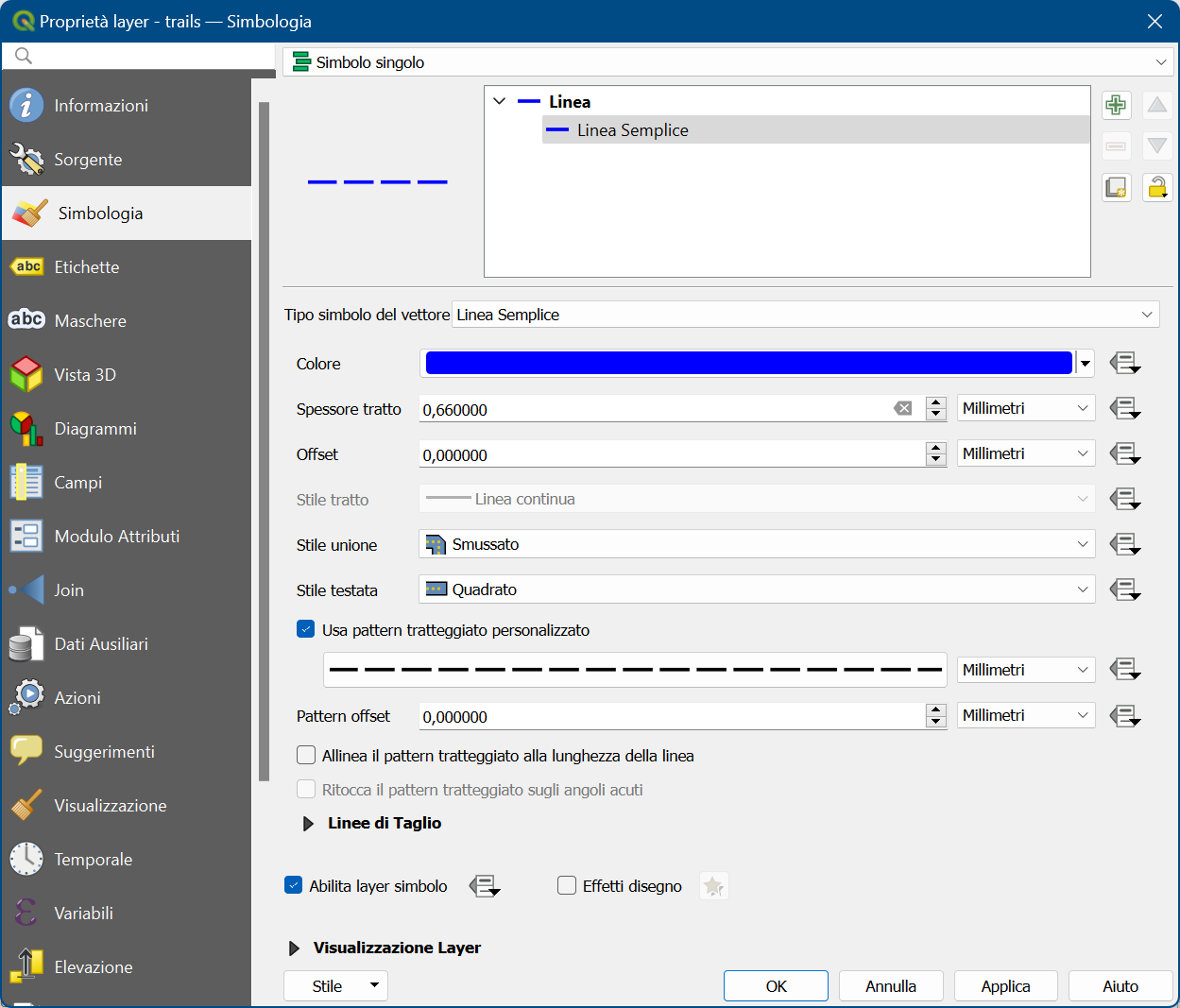This screenshot has height=1008, width=1180.
Task: Open data-defined override for custom dash pattern
Action: [x=1124, y=670]
